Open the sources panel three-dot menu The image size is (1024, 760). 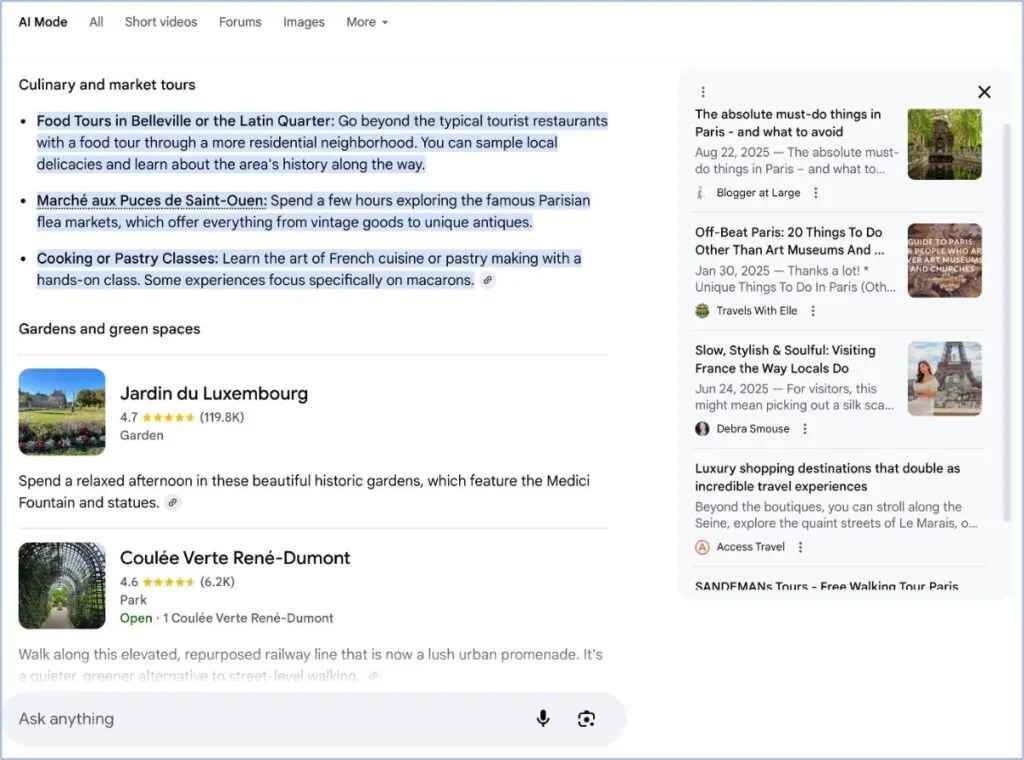pos(703,92)
